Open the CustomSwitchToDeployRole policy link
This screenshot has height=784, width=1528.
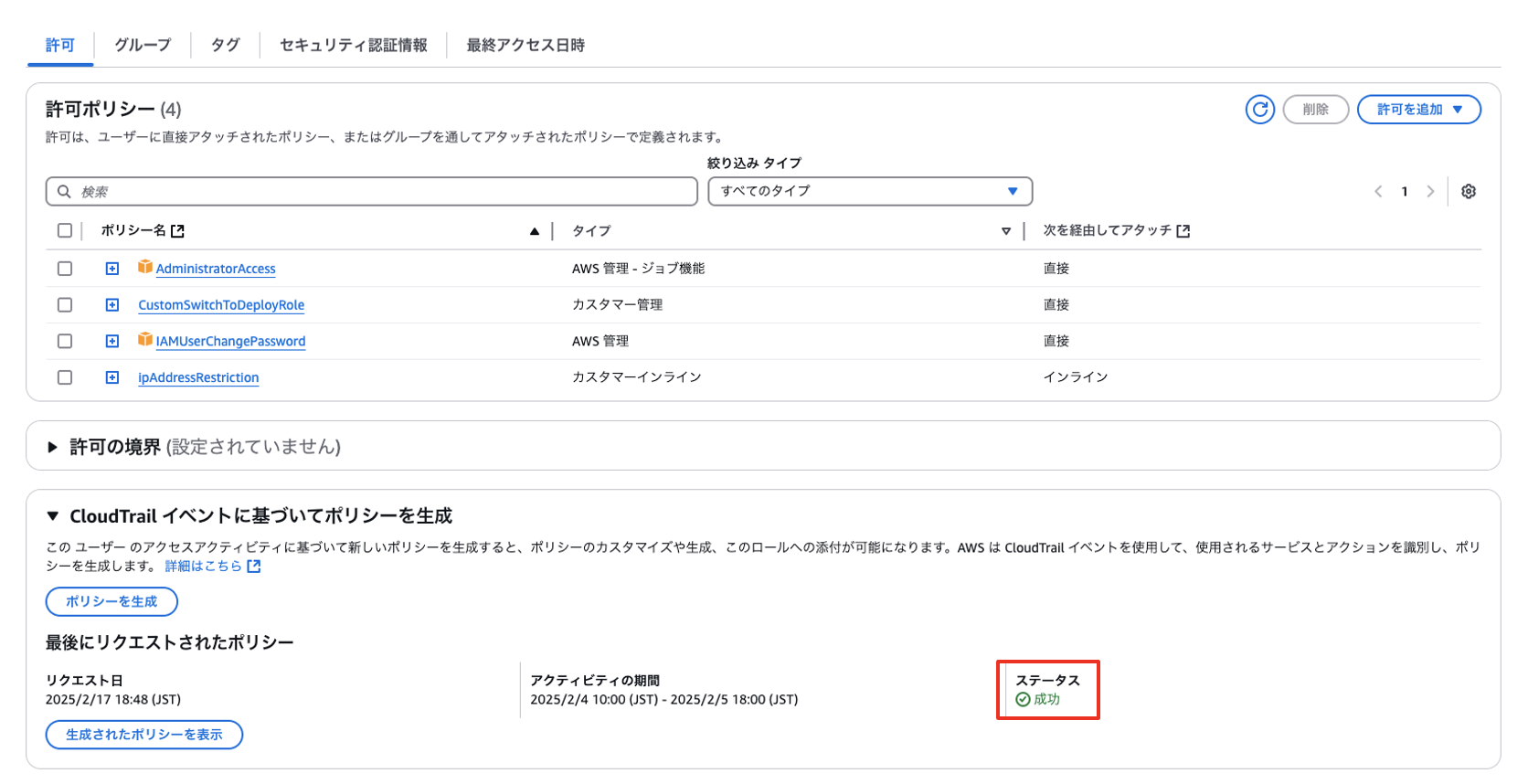coord(221,305)
